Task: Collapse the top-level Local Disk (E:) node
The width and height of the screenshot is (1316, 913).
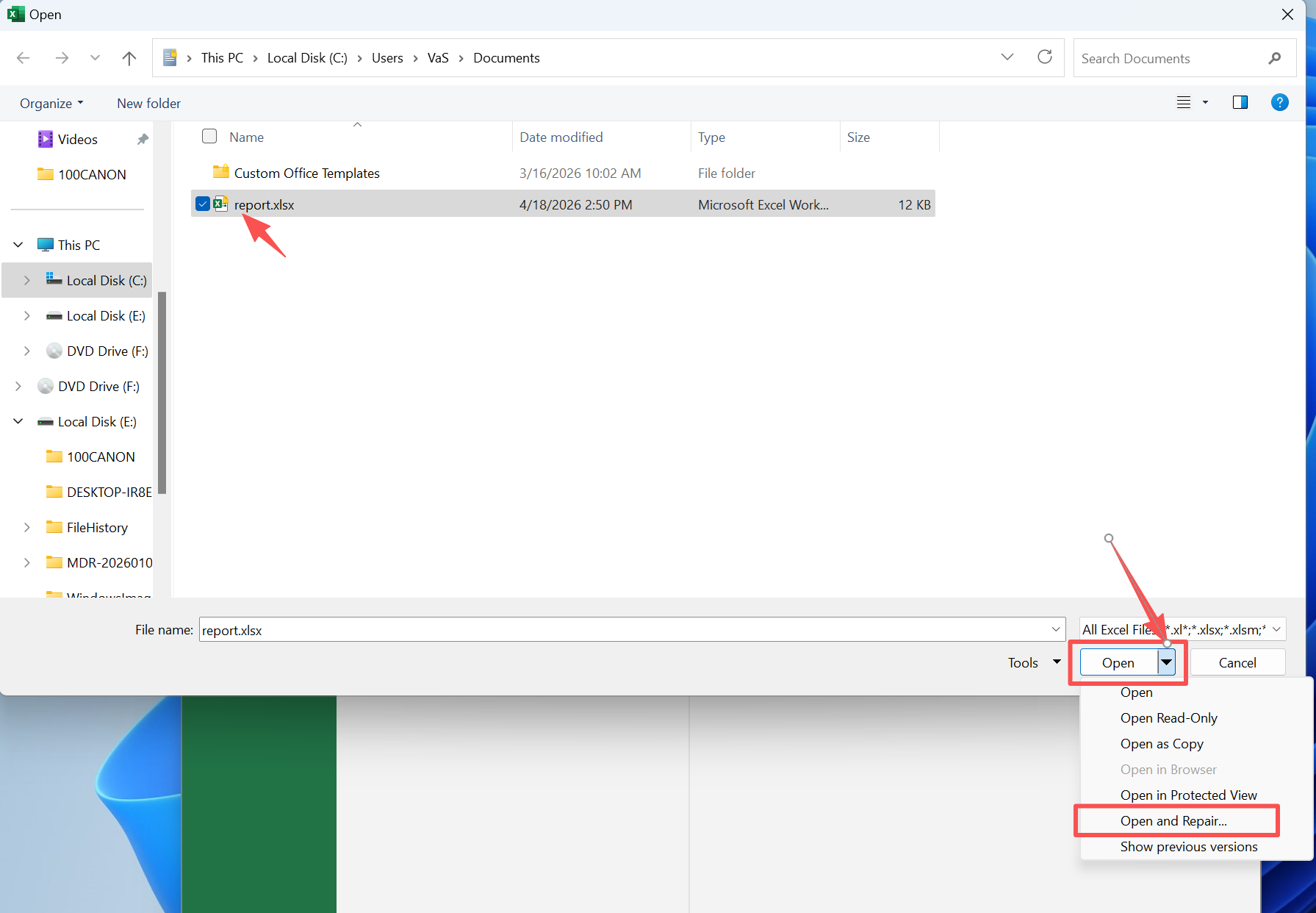Action: (x=18, y=421)
